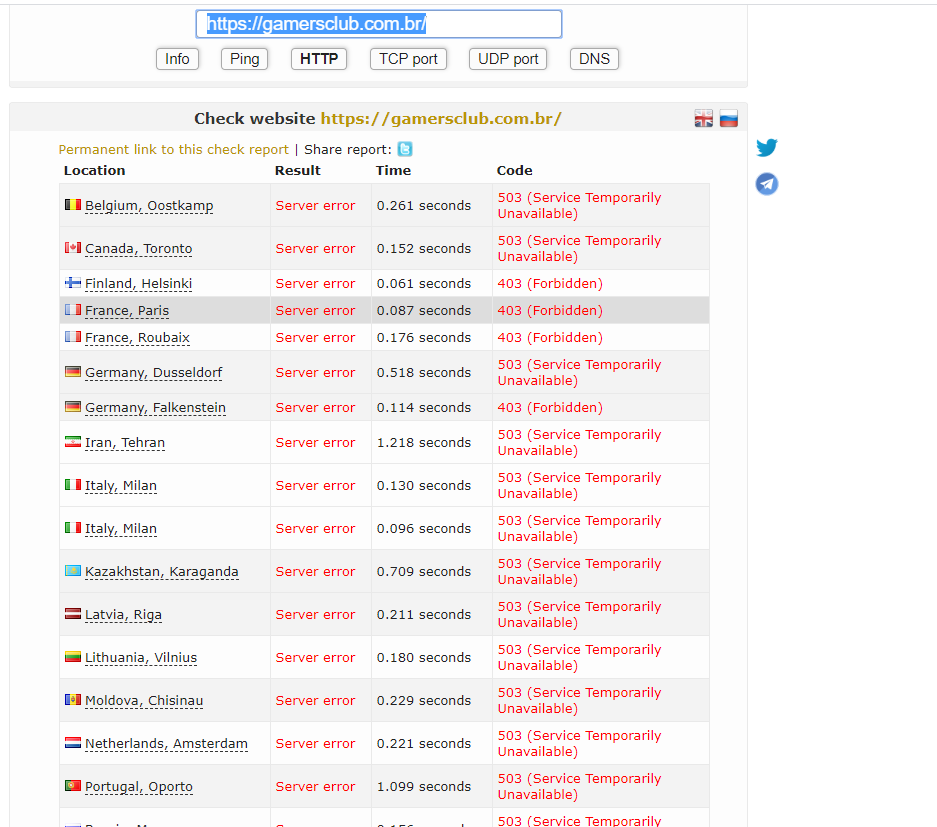Click the Ping check button

244,59
